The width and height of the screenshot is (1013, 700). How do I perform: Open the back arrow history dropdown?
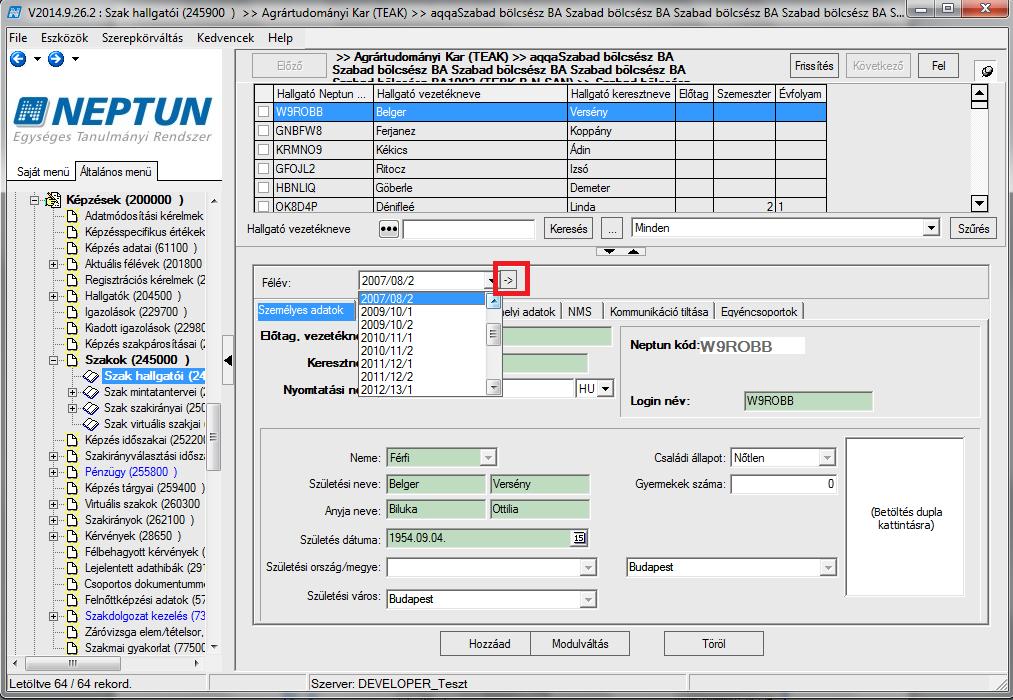click(x=37, y=59)
